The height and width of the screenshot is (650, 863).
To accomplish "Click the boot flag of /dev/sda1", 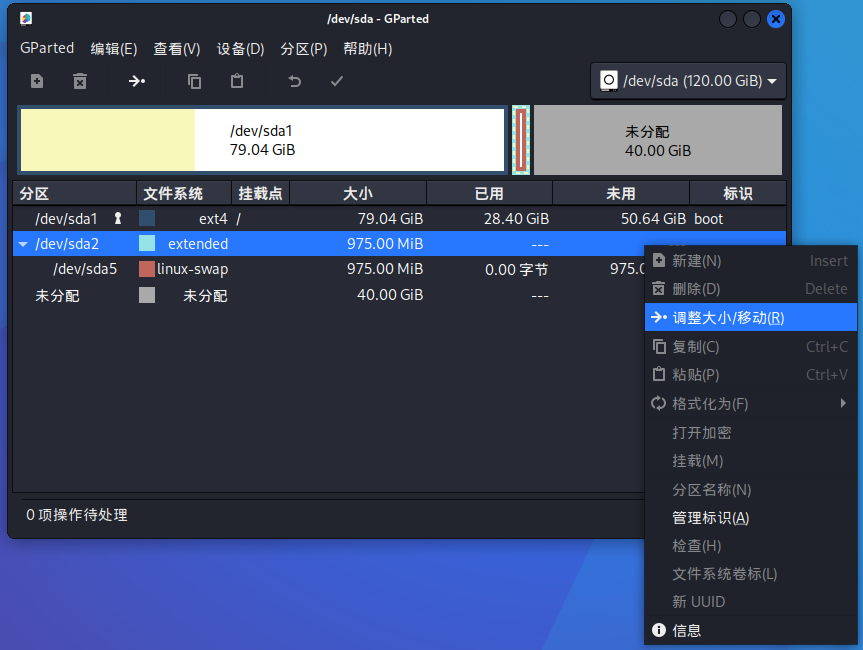I will [708, 219].
